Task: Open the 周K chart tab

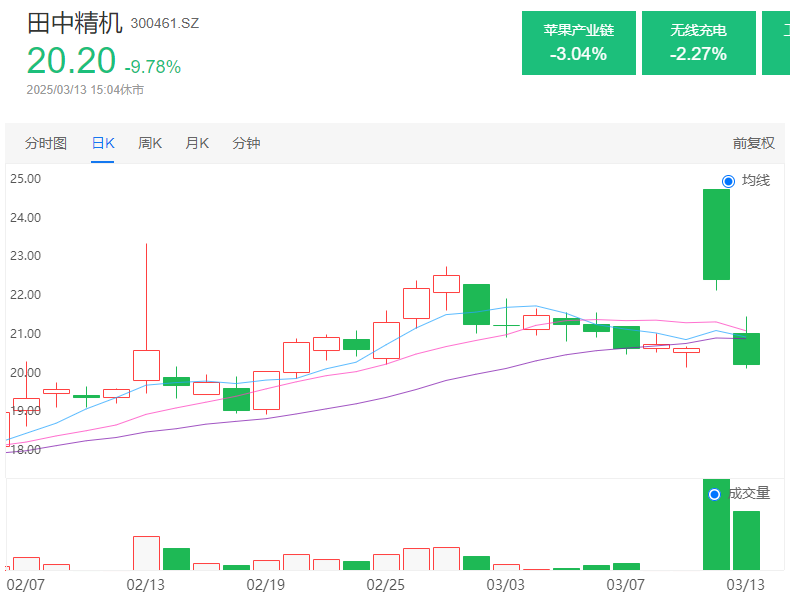Action: pyautogui.click(x=150, y=143)
